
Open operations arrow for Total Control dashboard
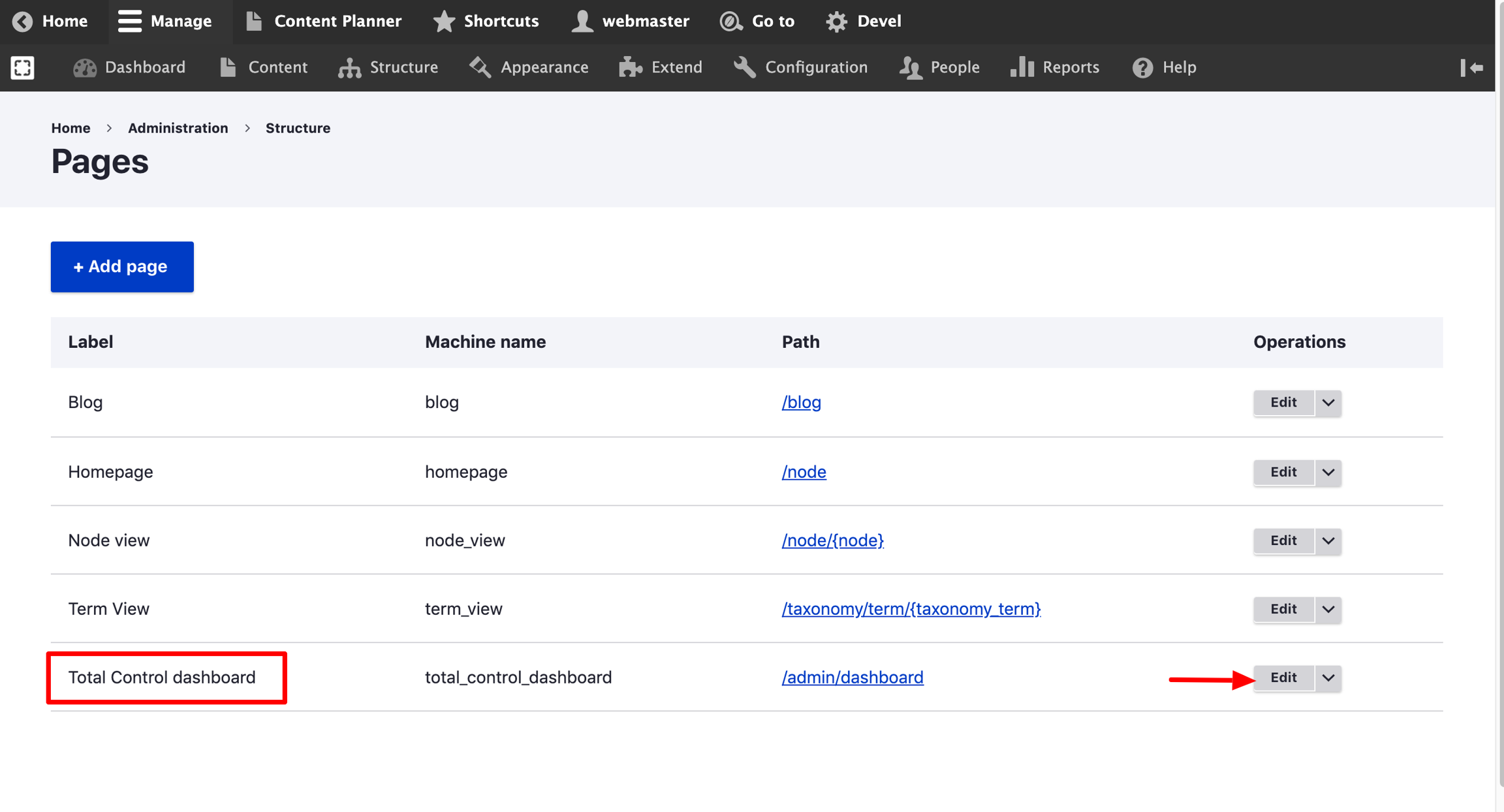[1328, 678]
